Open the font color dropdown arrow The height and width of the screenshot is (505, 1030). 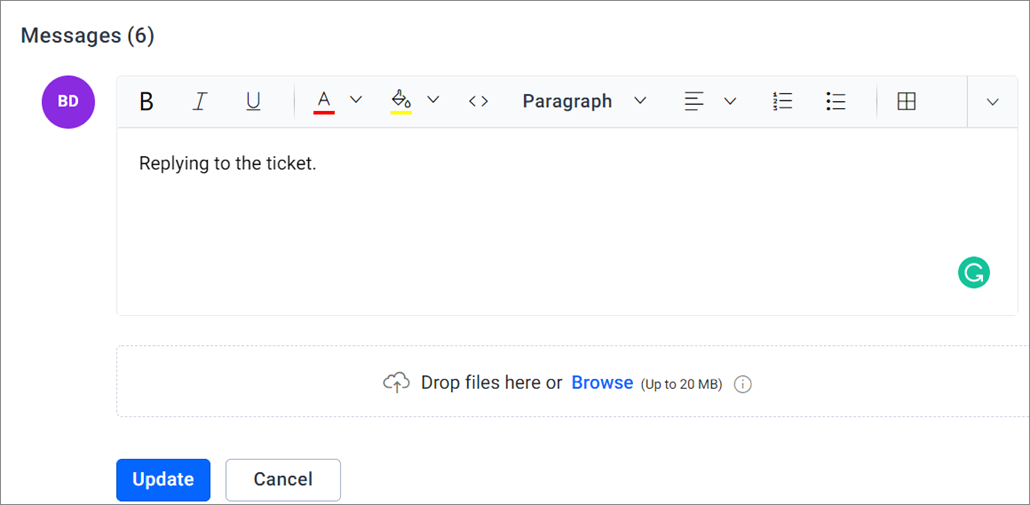(355, 100)
